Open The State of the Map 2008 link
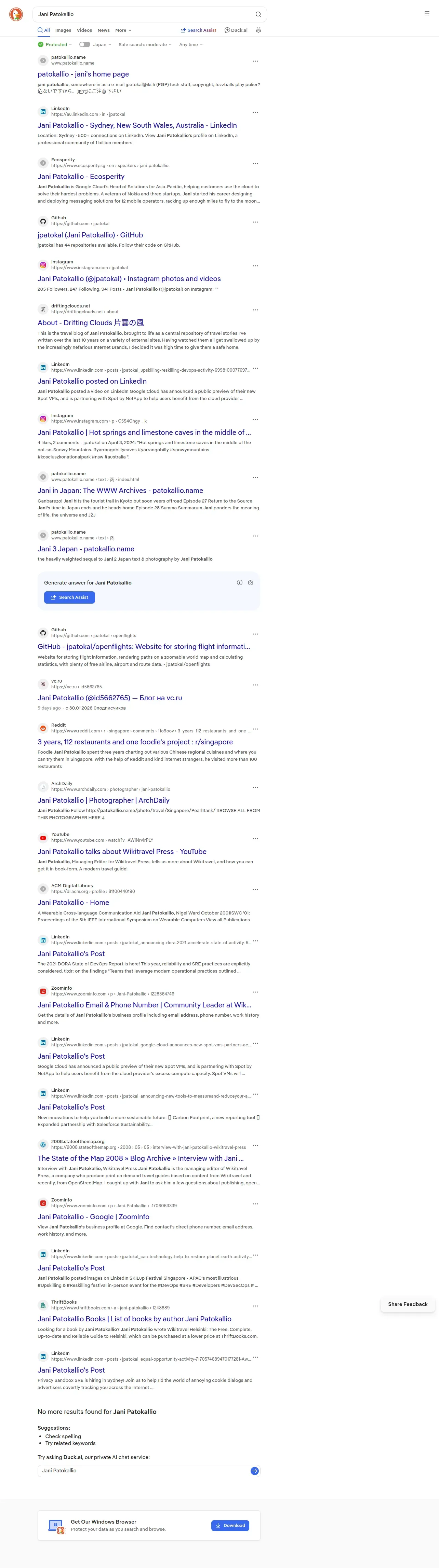The height and width of the screenshot is (1568, 439). coord(141,1158)
